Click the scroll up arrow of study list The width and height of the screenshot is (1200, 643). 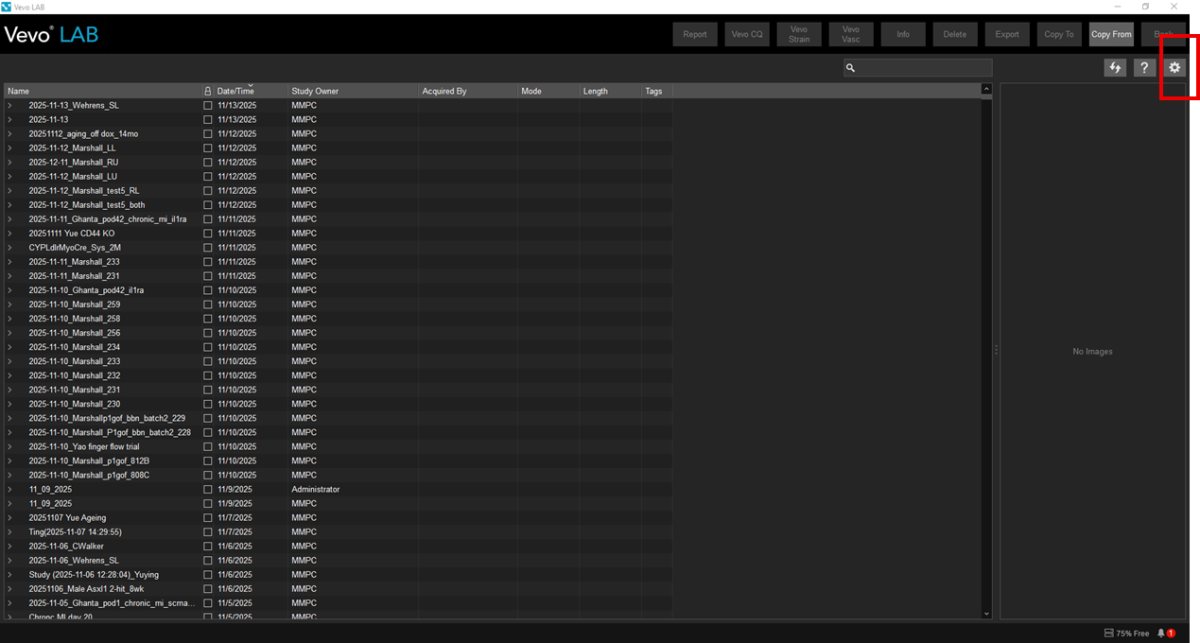click(986, 89)
